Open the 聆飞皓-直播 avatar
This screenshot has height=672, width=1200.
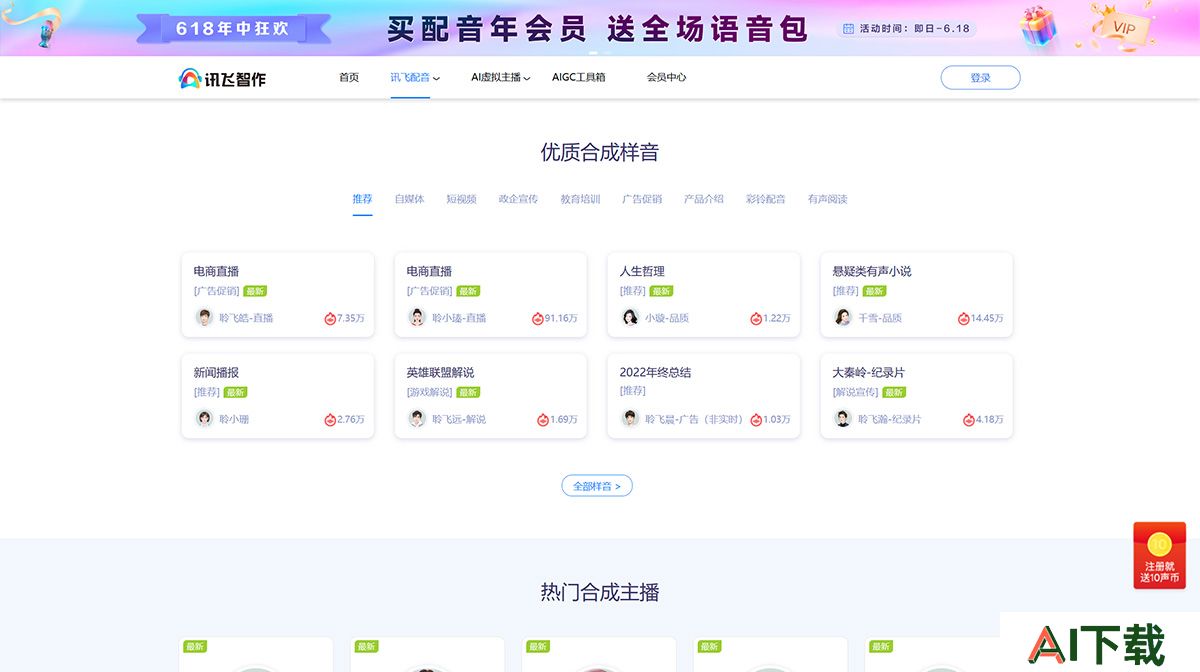pyautogui.click(x=204, y=317)
